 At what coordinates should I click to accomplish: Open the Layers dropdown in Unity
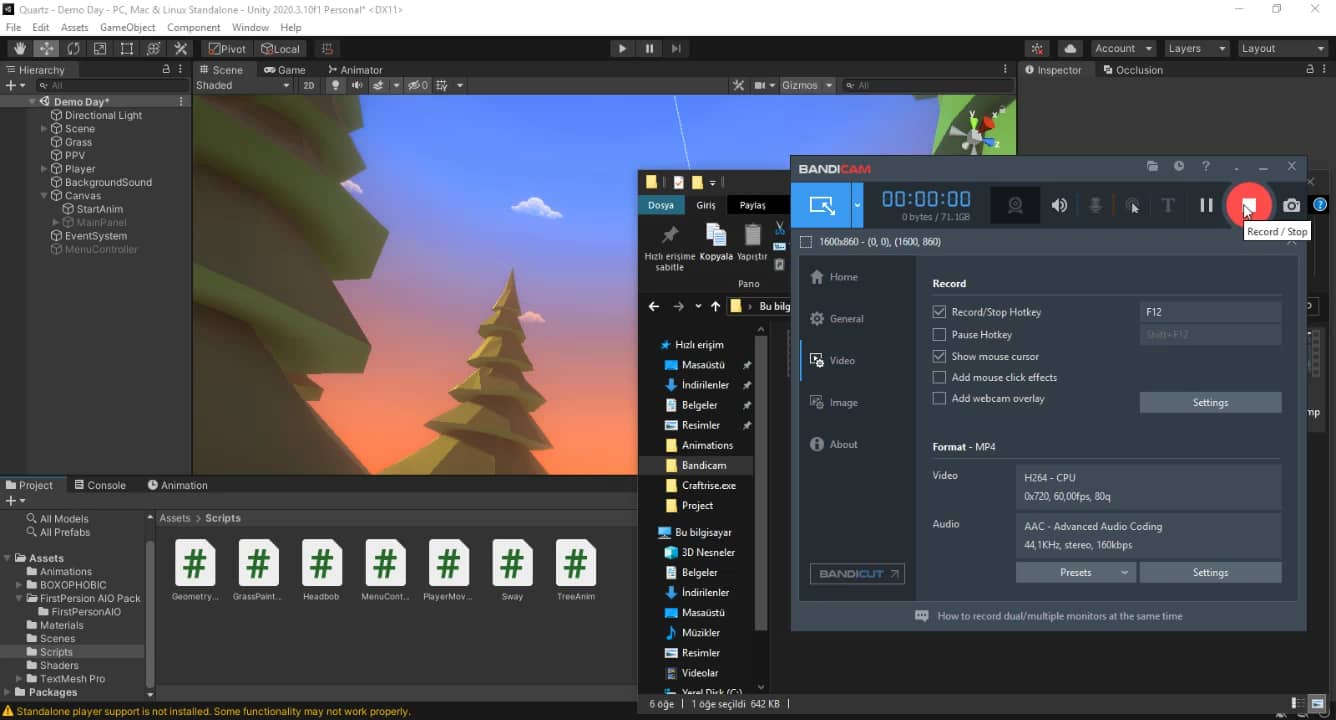[x=1196, y=48]
